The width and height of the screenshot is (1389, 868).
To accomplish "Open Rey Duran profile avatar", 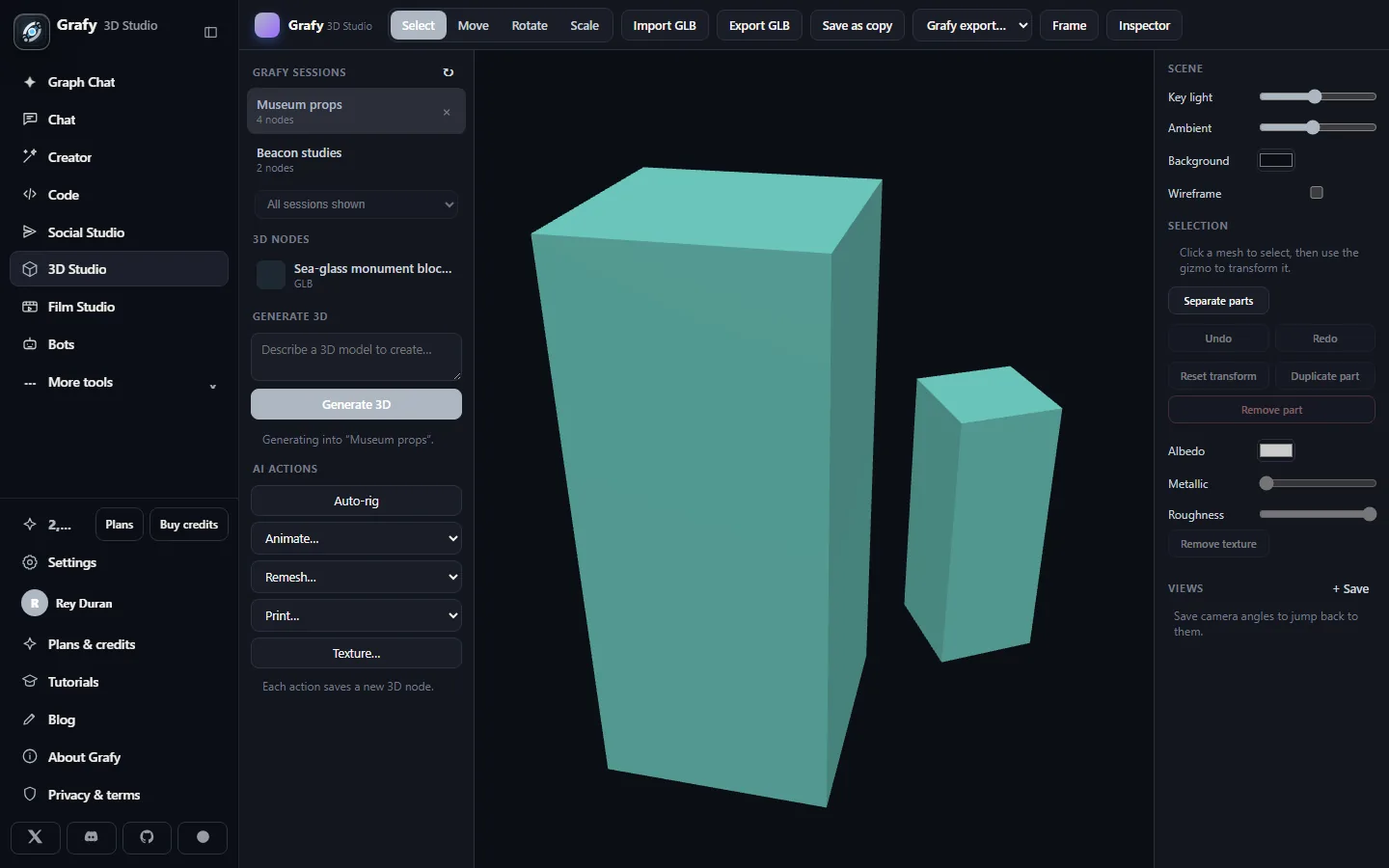I will point(35,604).
